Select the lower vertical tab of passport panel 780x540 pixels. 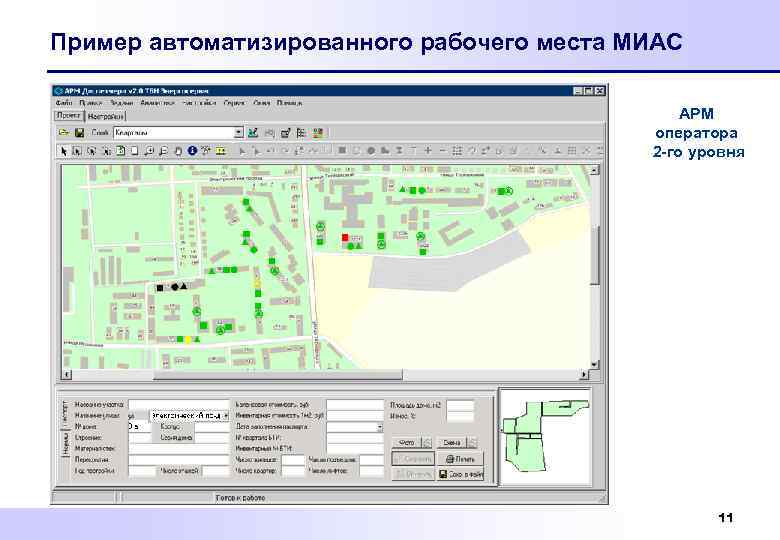tap(65, 444)
